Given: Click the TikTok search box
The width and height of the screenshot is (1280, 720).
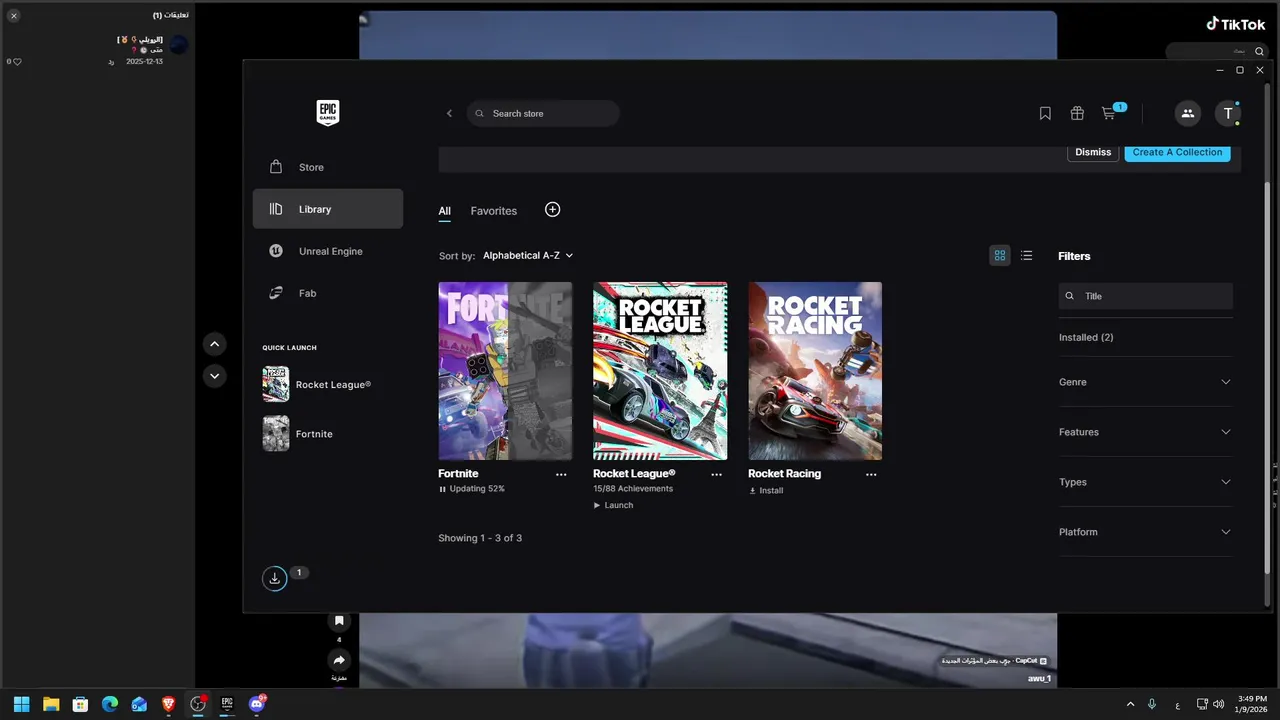Looking at the screenshot, I should coord(1218,50).
